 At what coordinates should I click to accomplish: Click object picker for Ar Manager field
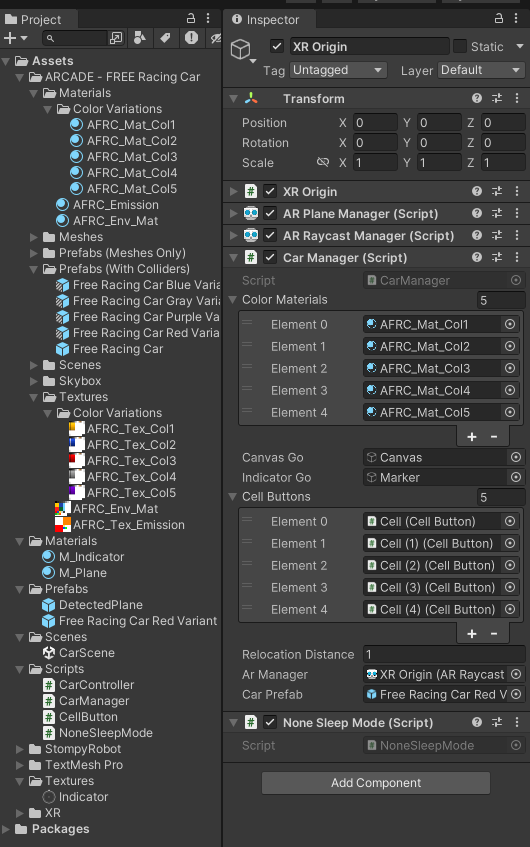pos(516,674)
